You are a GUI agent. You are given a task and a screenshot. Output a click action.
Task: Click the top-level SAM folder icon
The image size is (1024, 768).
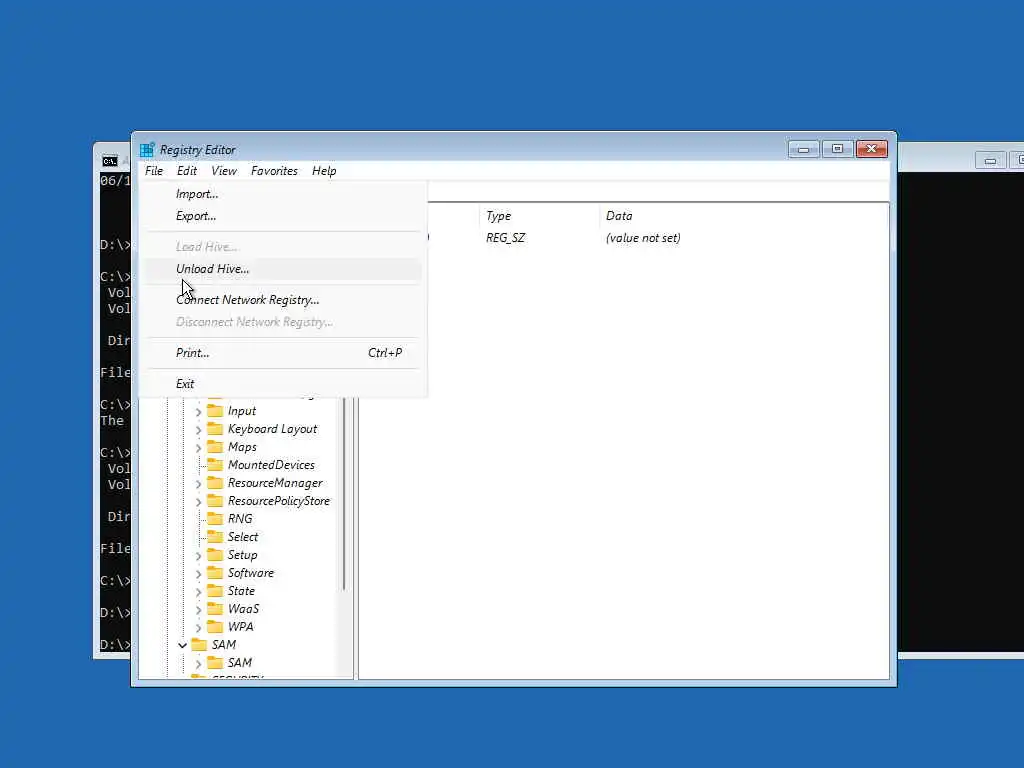coord(199,645)
